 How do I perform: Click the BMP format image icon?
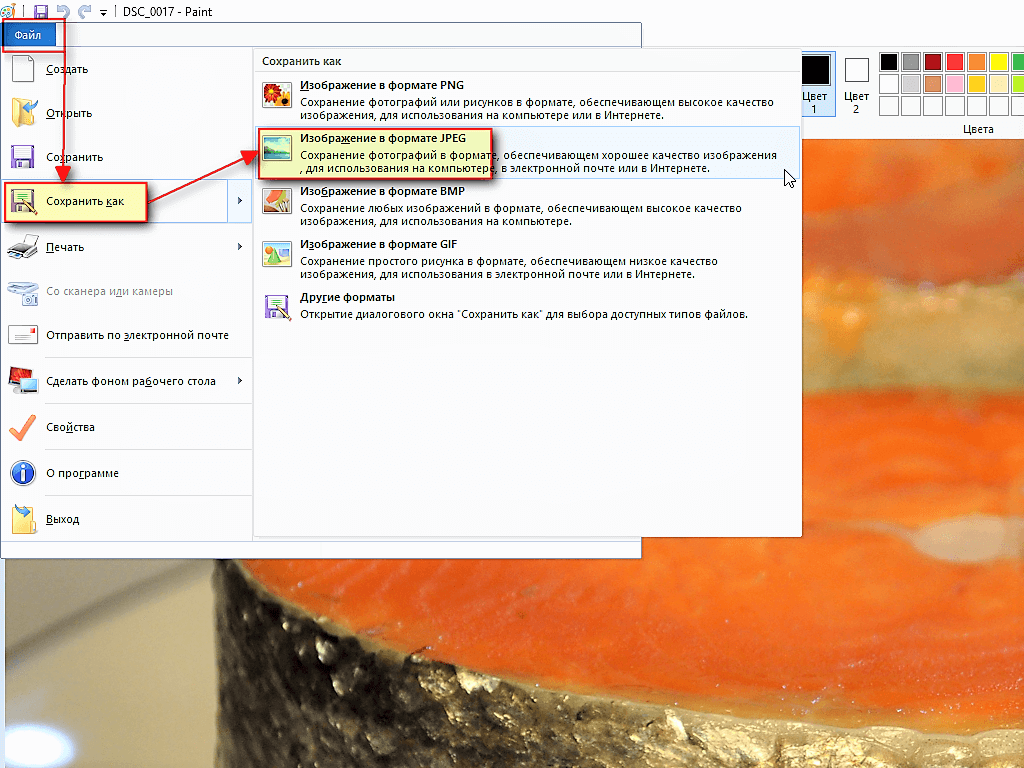click(x=276, y=201)
